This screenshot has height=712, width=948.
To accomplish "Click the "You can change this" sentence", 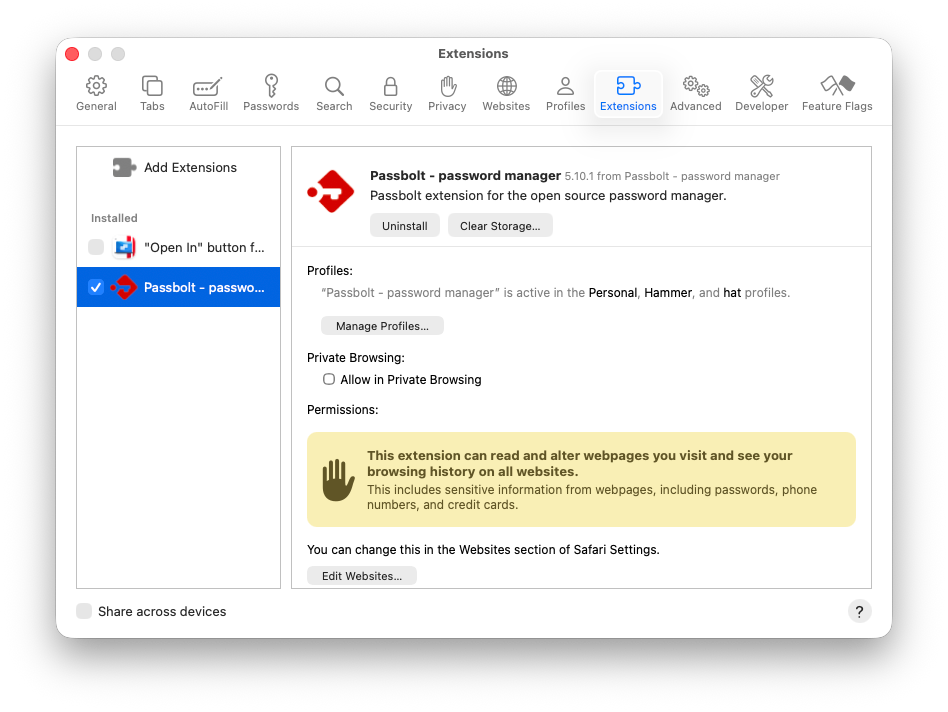I will tap(483, 549).
